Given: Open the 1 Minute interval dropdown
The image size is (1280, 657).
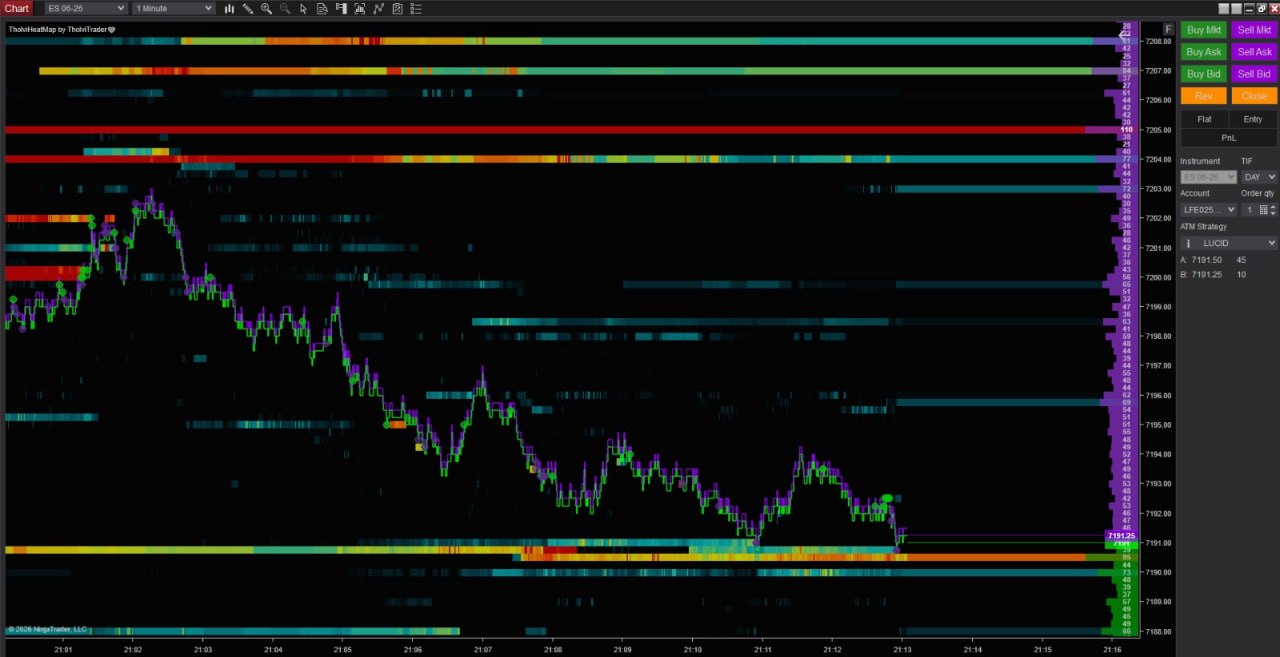Looking at the screenshot, I should (x=174, y=8).
